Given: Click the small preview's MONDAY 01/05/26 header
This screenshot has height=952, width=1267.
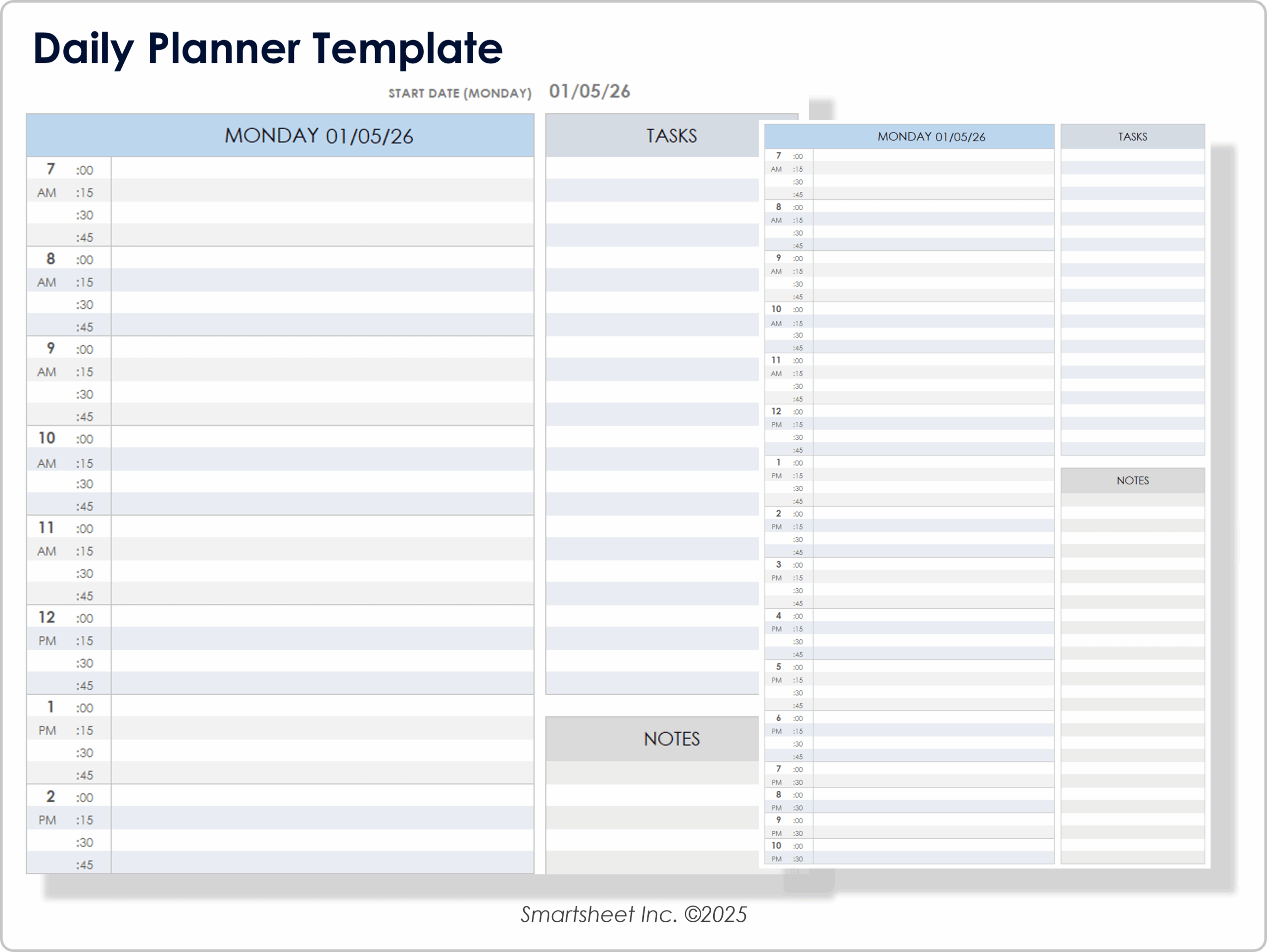Looking at the screenshot, I should click(931, 137).
